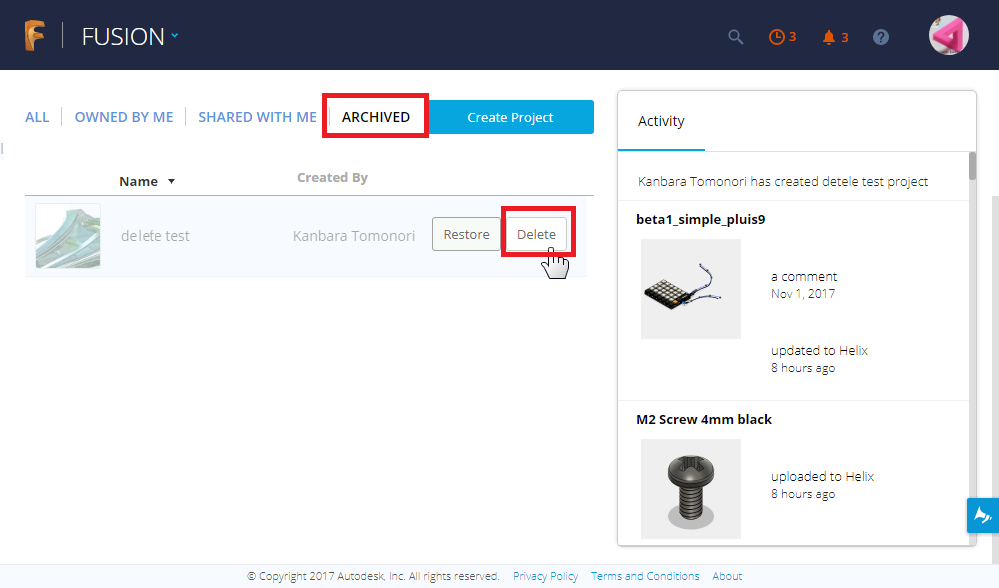Image resolution: width=999 pixels, height=588 pixels.
Task: Open the delete test project thumbnail
Action: coord(68,236)
